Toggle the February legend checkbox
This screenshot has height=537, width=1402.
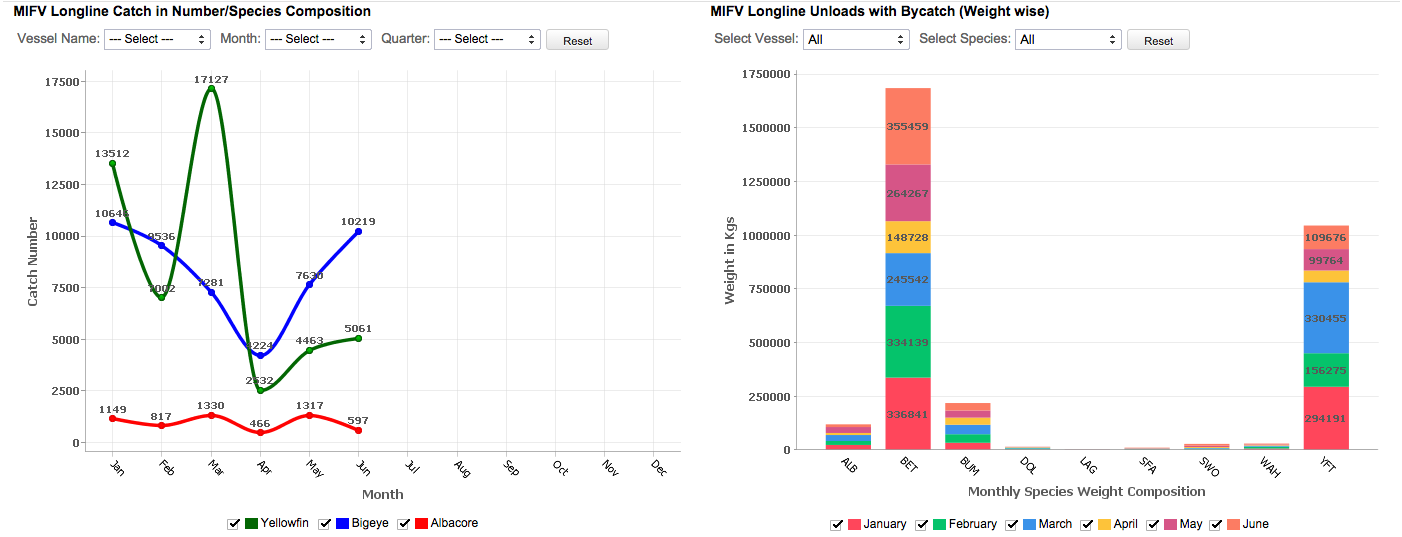[922, 524]
